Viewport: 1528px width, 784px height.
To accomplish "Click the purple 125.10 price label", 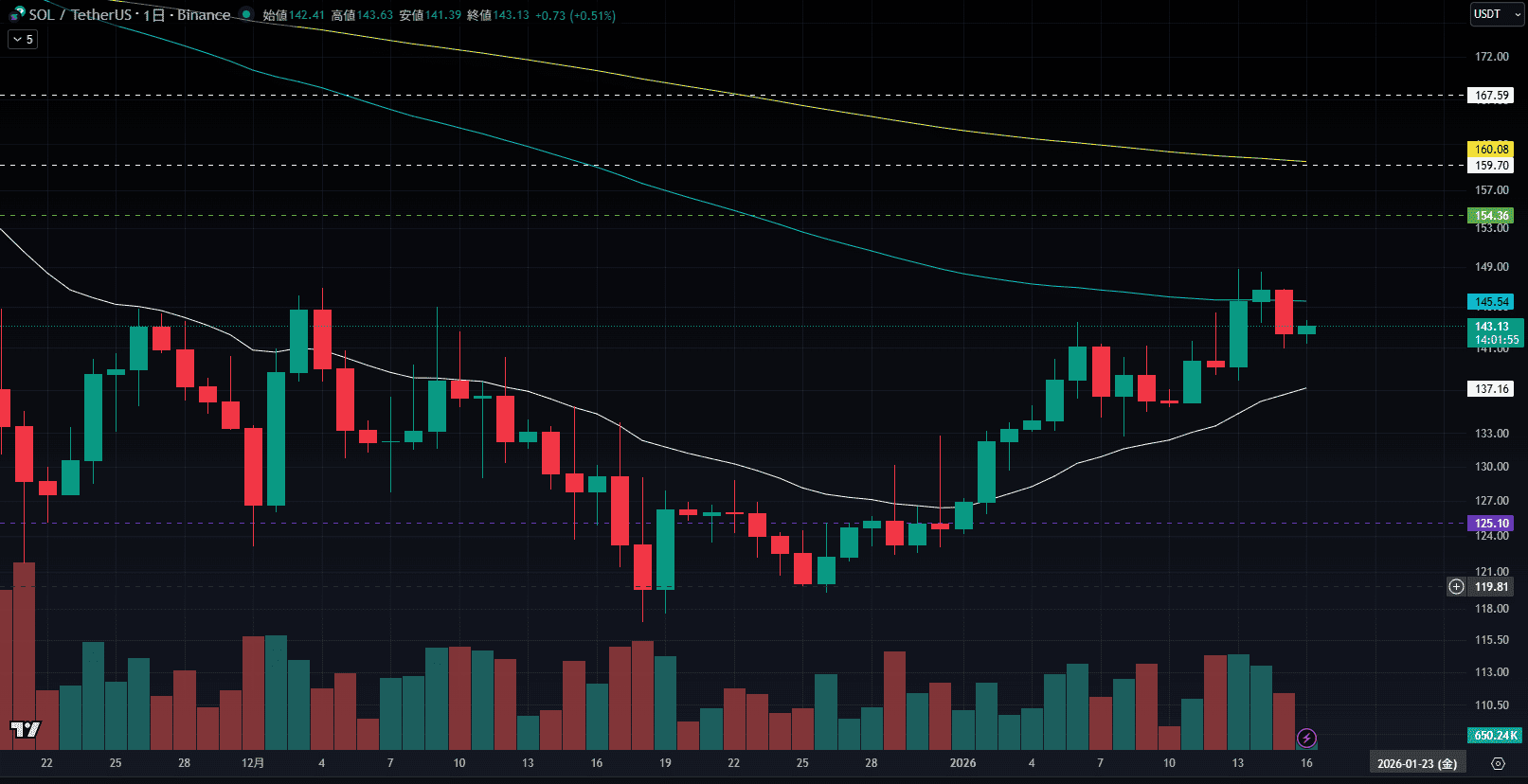I will point(1490,524).
